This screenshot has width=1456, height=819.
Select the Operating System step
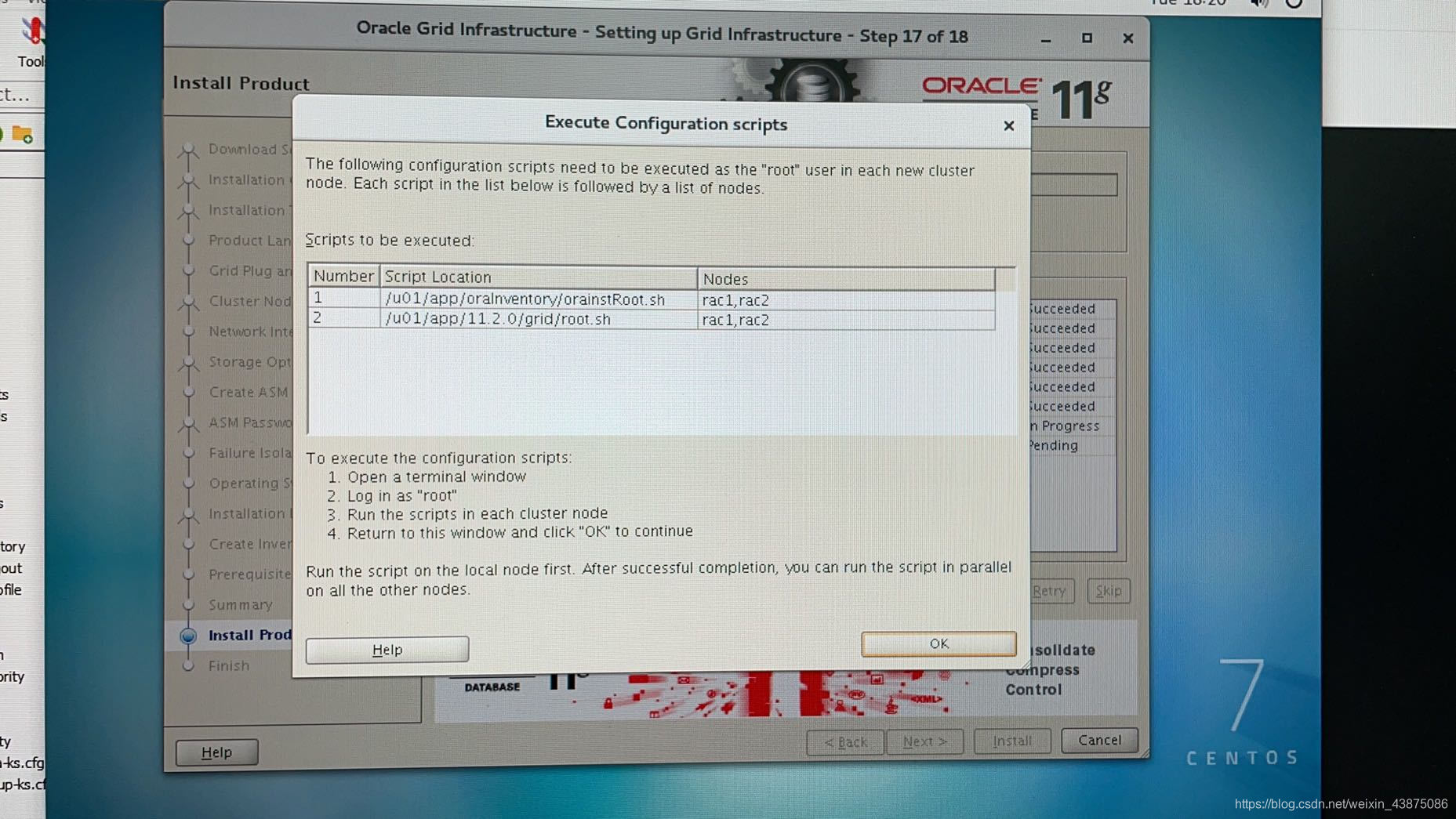(249, 484)
